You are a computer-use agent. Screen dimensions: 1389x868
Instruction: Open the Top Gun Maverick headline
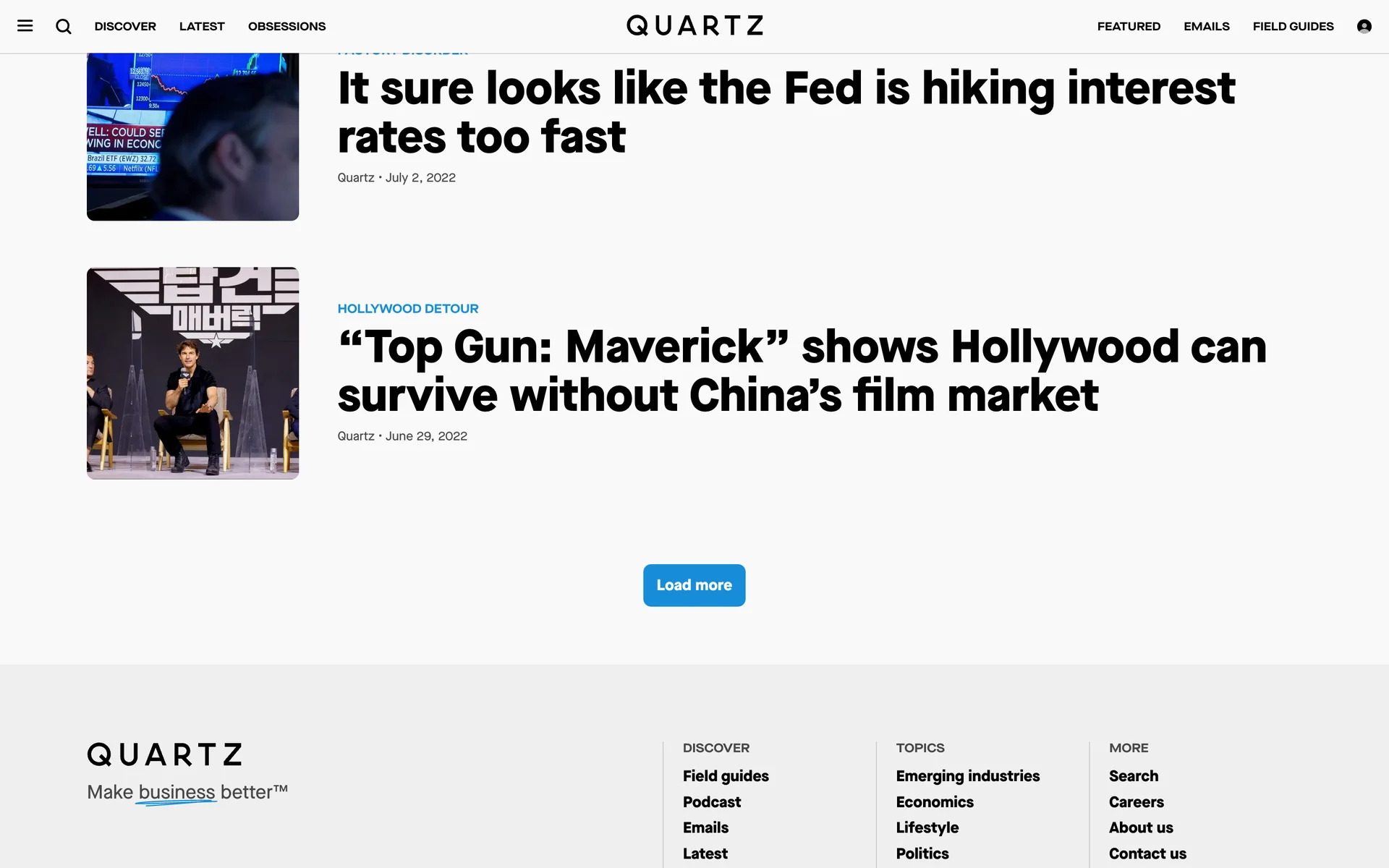tap(802, 370)
